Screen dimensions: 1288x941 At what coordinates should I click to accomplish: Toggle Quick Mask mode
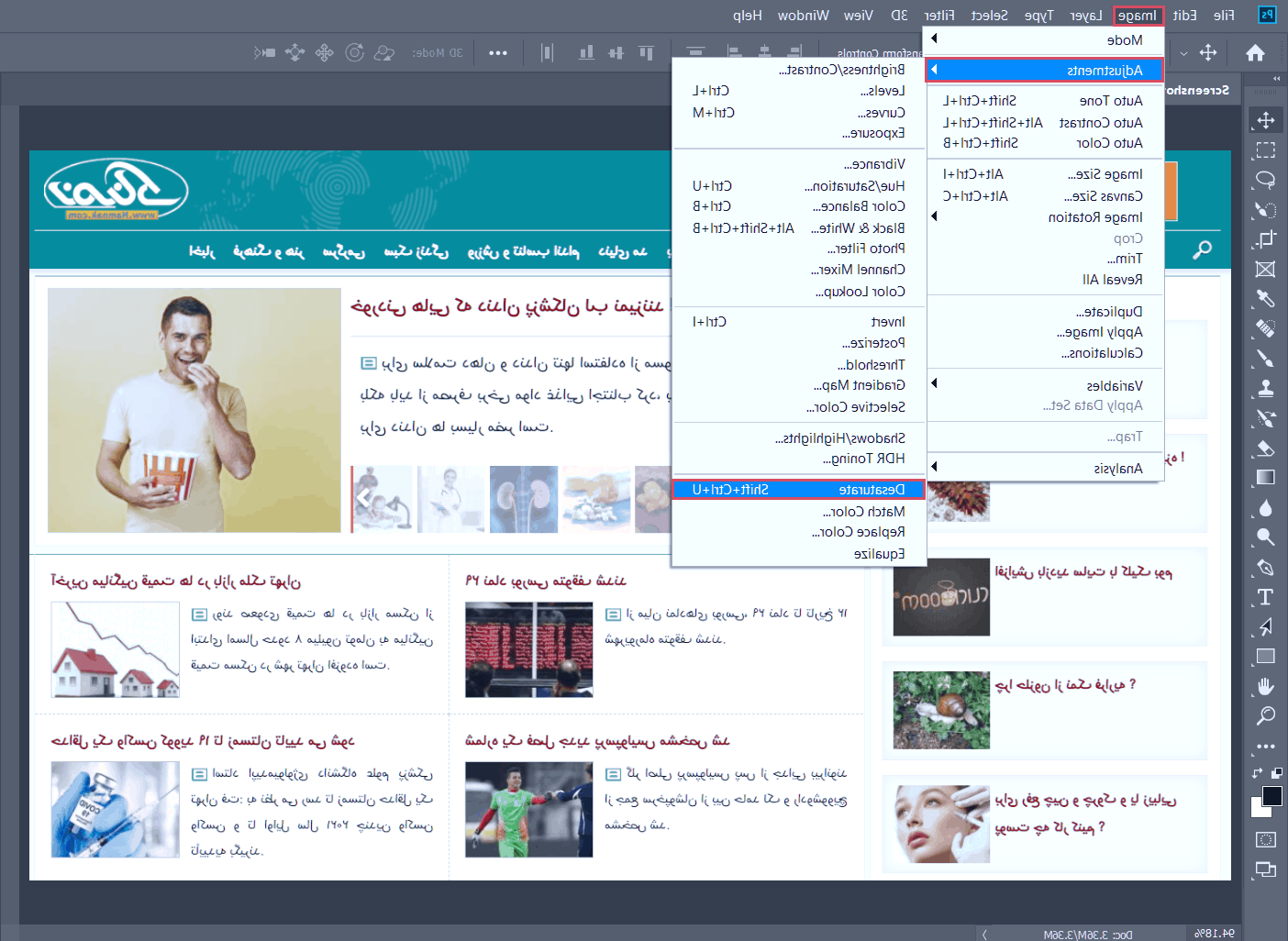1265,839
